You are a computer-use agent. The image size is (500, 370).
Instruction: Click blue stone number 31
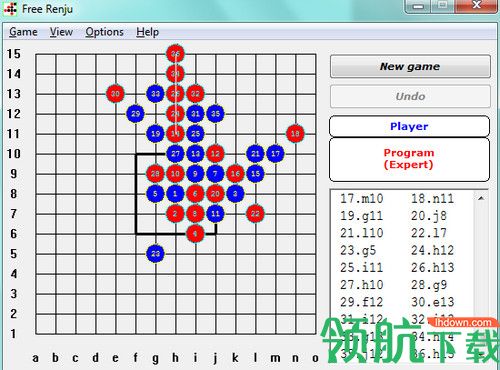click(x=195, y=114)
